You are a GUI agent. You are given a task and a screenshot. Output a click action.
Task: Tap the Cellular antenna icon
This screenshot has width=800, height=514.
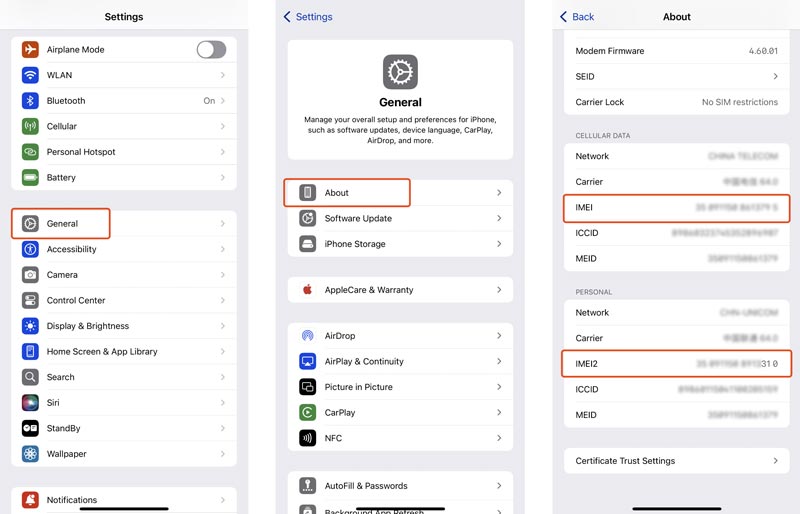click(x=30, y=126)
